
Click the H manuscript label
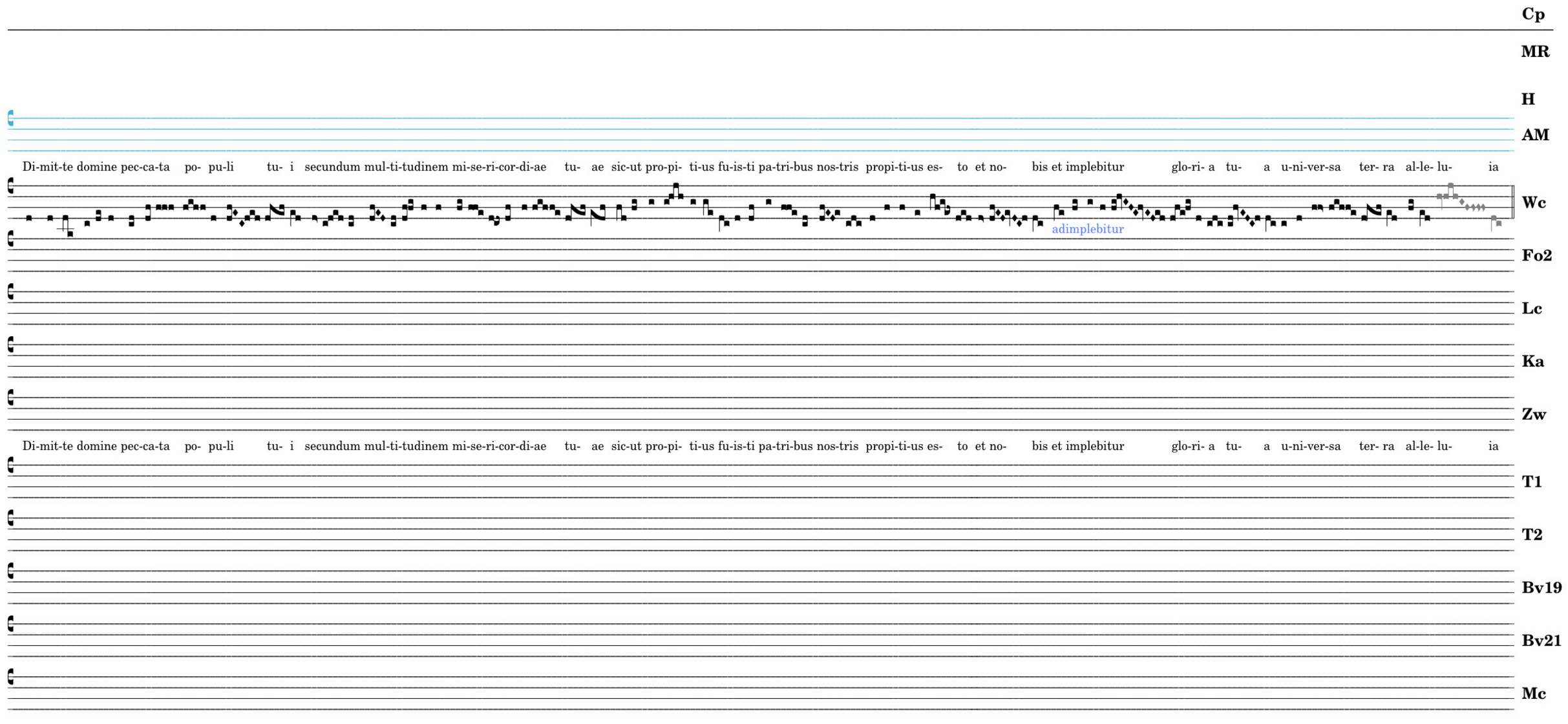click(1528, 100)
